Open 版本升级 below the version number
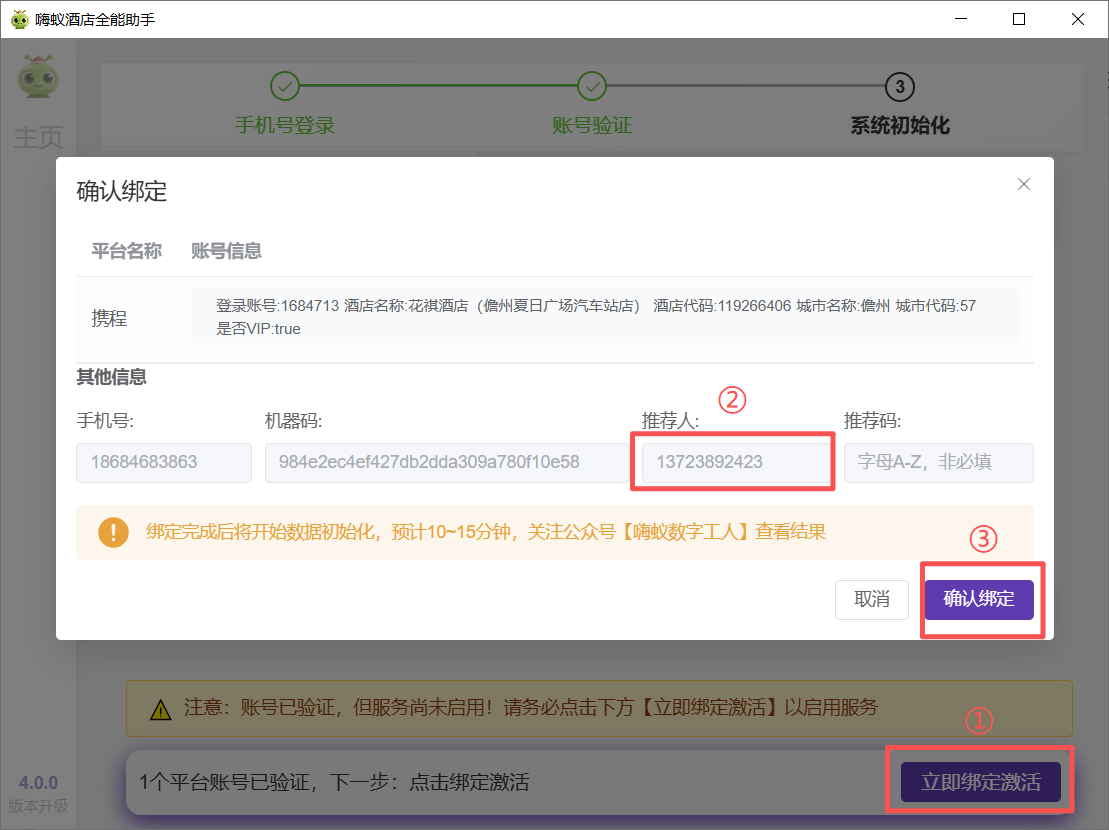Screen dimensions: 1109x830 [x=38, y=807]
